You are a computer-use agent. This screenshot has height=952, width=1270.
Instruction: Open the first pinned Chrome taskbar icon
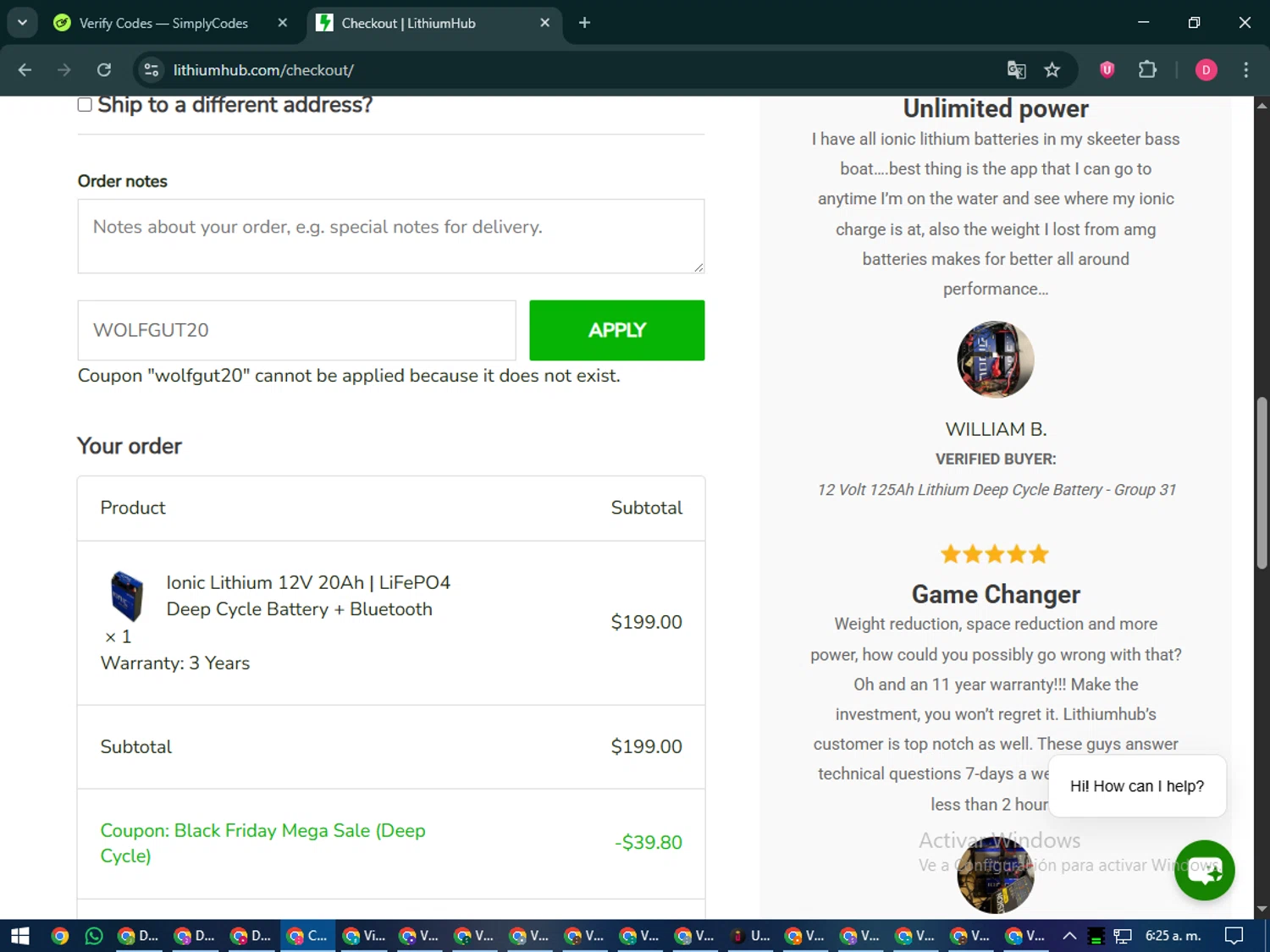click(x=60, y=936)
